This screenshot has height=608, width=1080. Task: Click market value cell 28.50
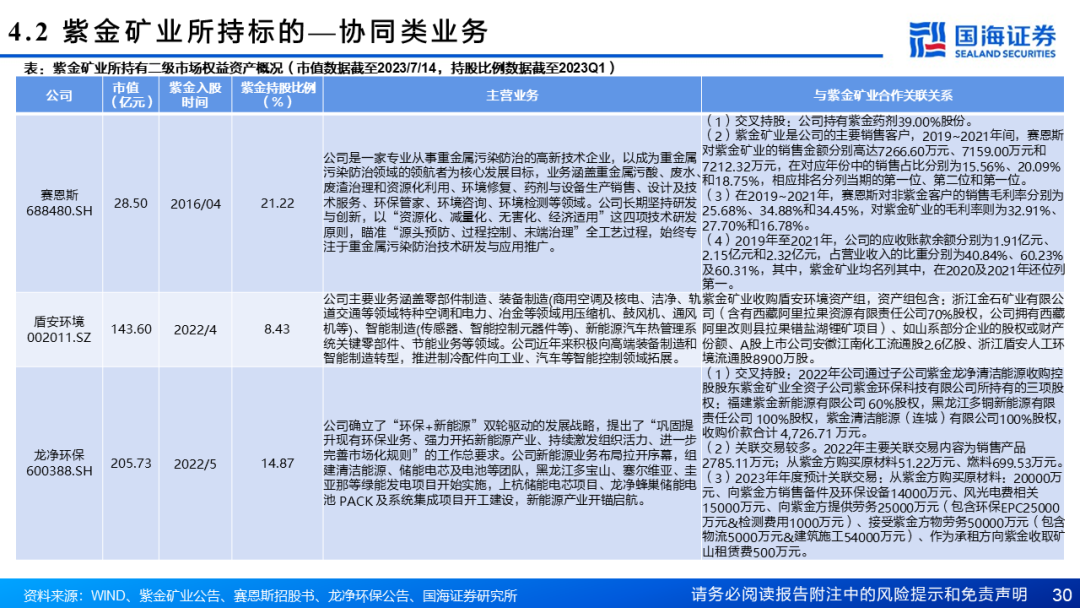click(131, 203)
